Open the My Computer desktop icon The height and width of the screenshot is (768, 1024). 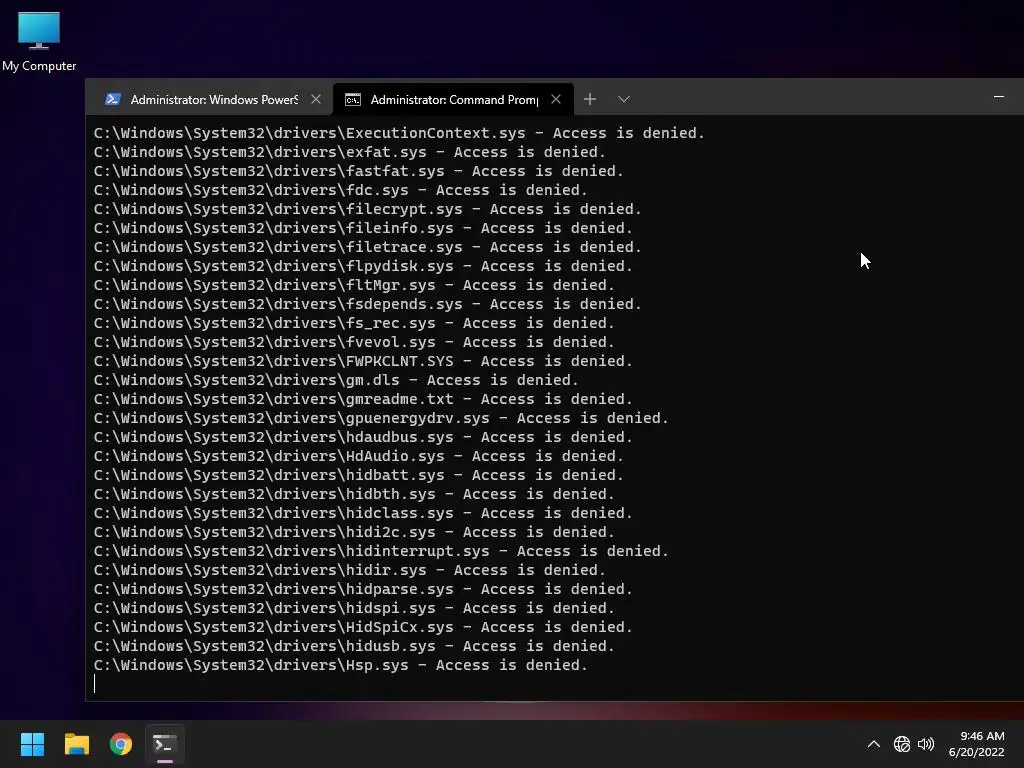(39, 42)
